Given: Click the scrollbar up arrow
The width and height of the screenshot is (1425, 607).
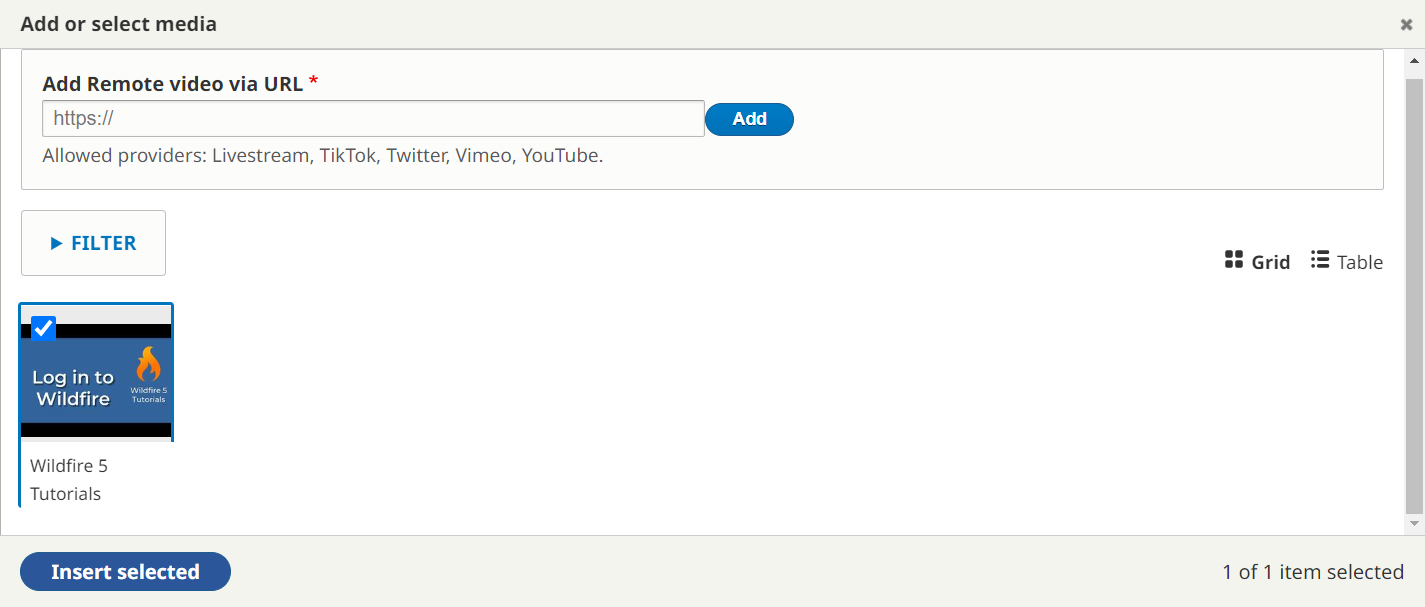Looking at the screenshot, I should (1414, 62).
